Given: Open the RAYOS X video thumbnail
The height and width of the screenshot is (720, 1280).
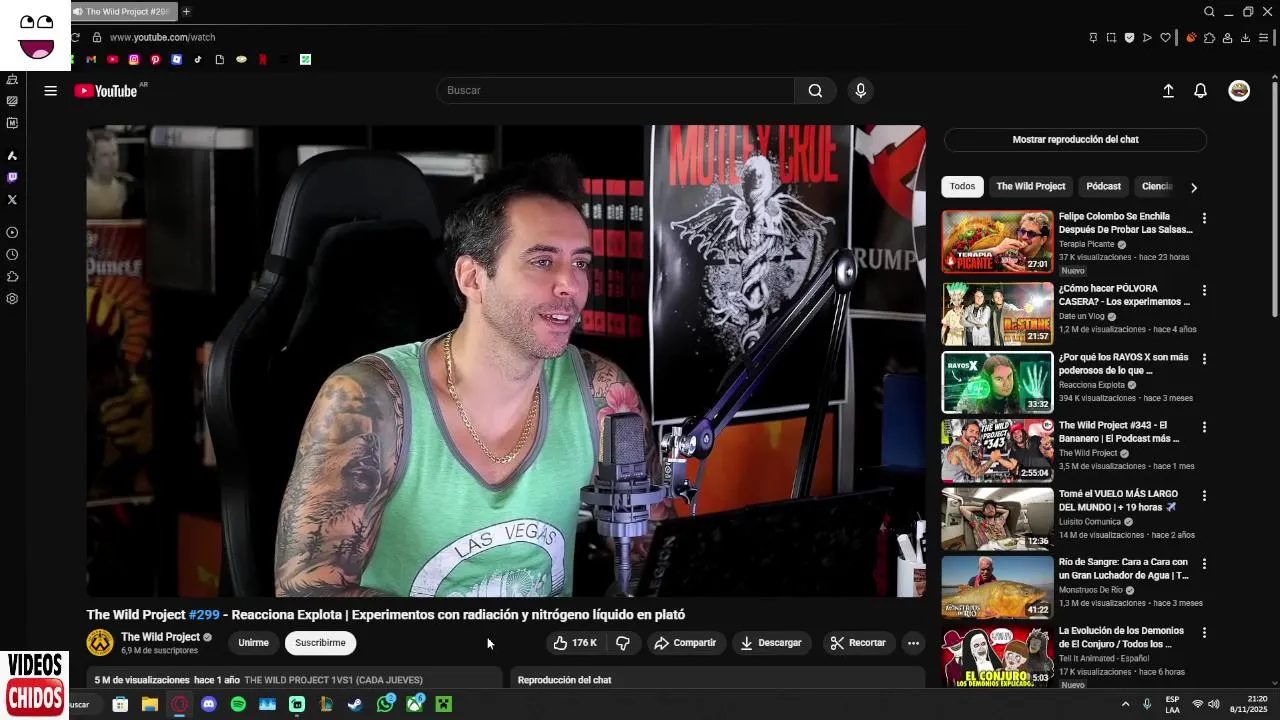Looking at the screenshot, I should [x=997, y=382].
